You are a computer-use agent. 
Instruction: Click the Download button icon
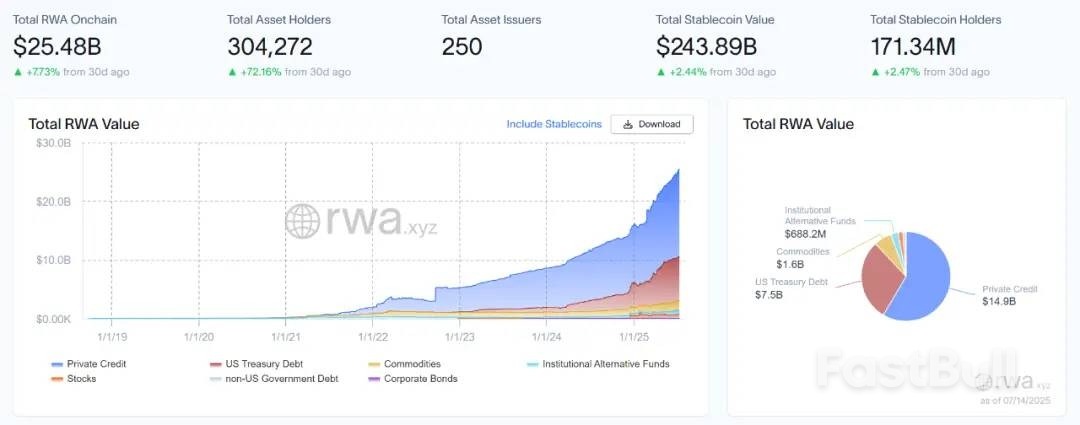click(x=628, y=124)
